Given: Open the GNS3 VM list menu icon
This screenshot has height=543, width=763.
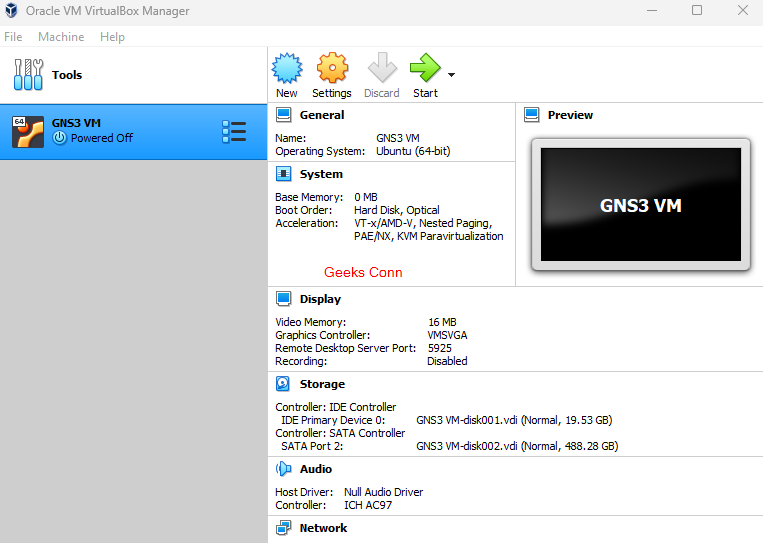Looking at the screenshot, I should pos(234,131).
